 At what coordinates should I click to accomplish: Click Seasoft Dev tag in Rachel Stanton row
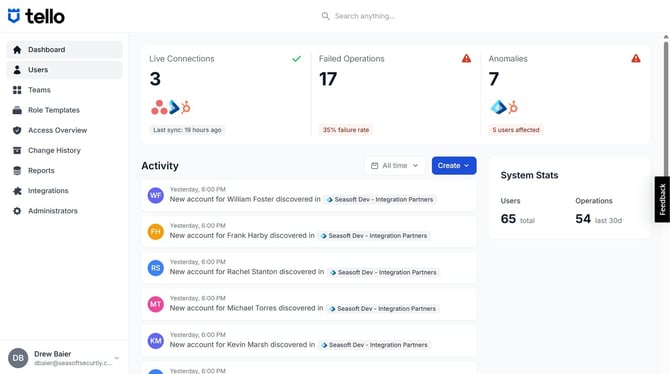pos(383,272)
